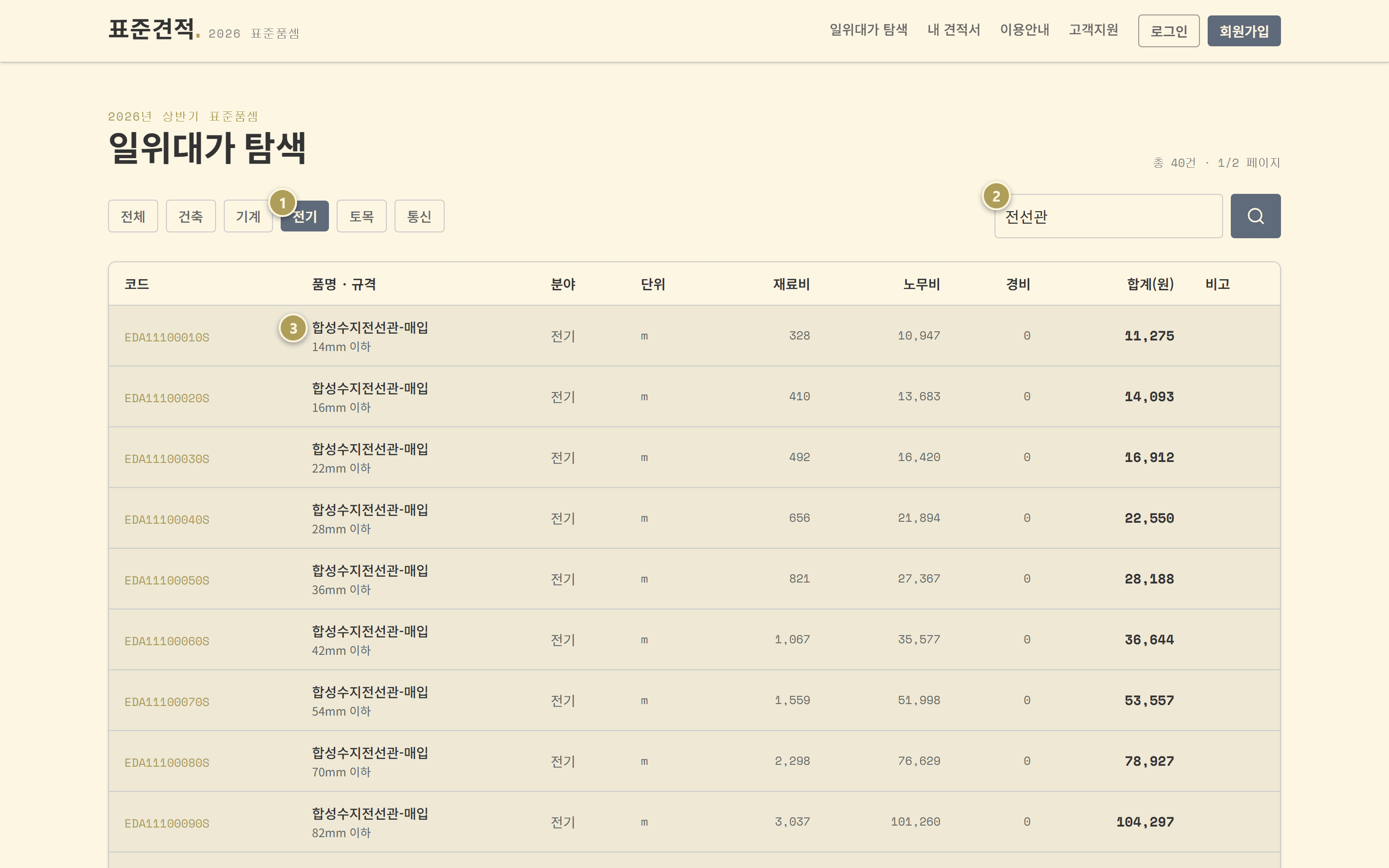Click the 로그인 button
This screenshot has width=1389, height=868.
[x=1169, y=31]
